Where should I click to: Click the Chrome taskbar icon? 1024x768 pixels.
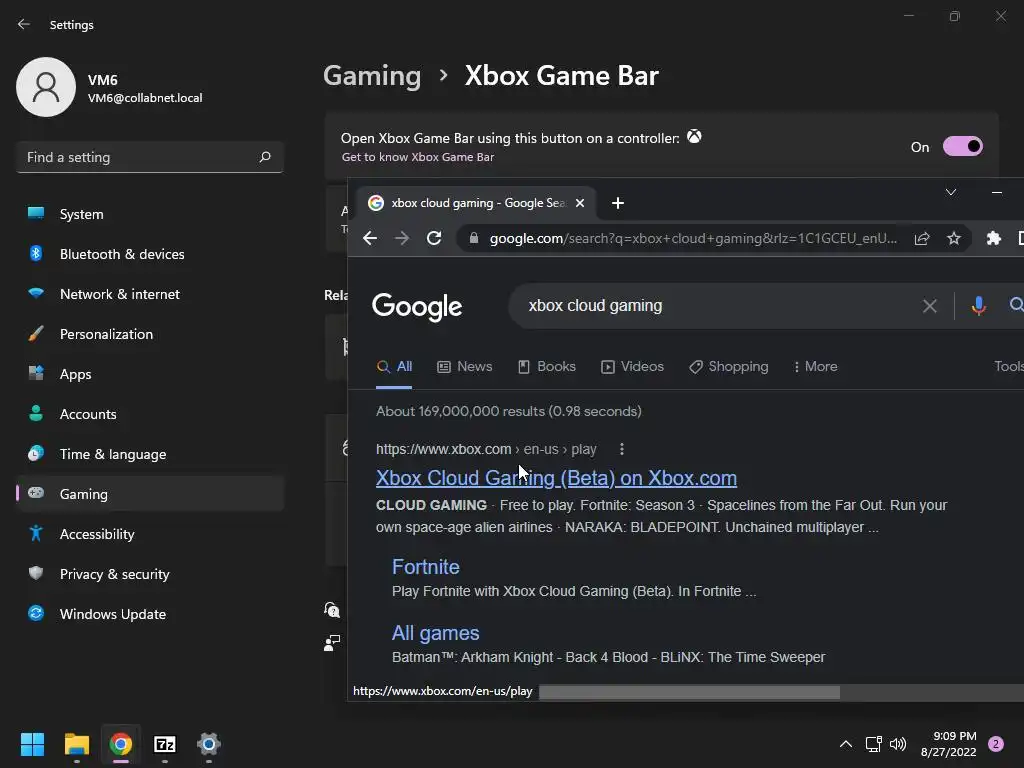point(121,744)
